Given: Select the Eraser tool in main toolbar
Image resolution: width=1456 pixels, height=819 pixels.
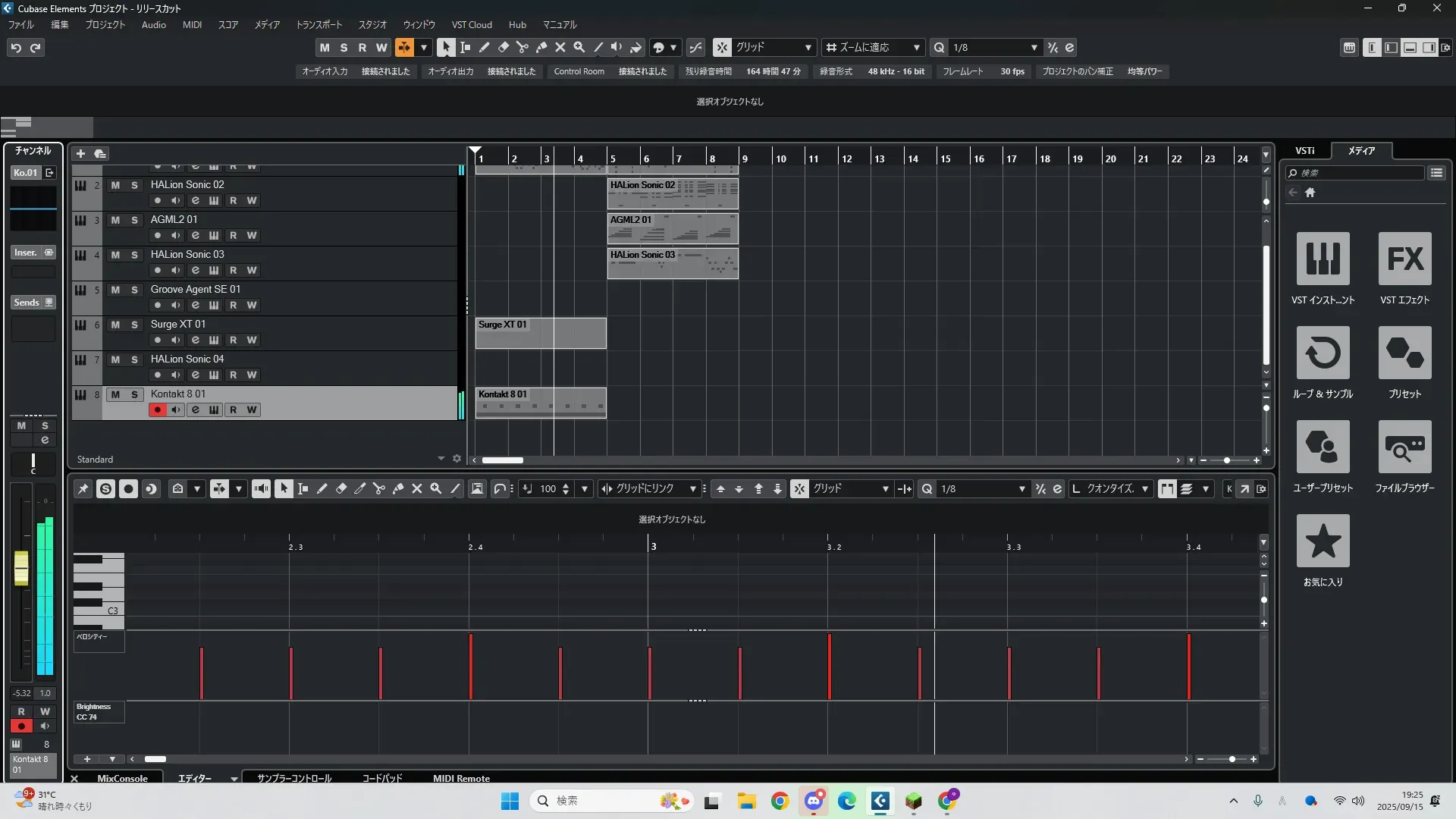Looking at the screenshot, I should [x=504, y=47].
